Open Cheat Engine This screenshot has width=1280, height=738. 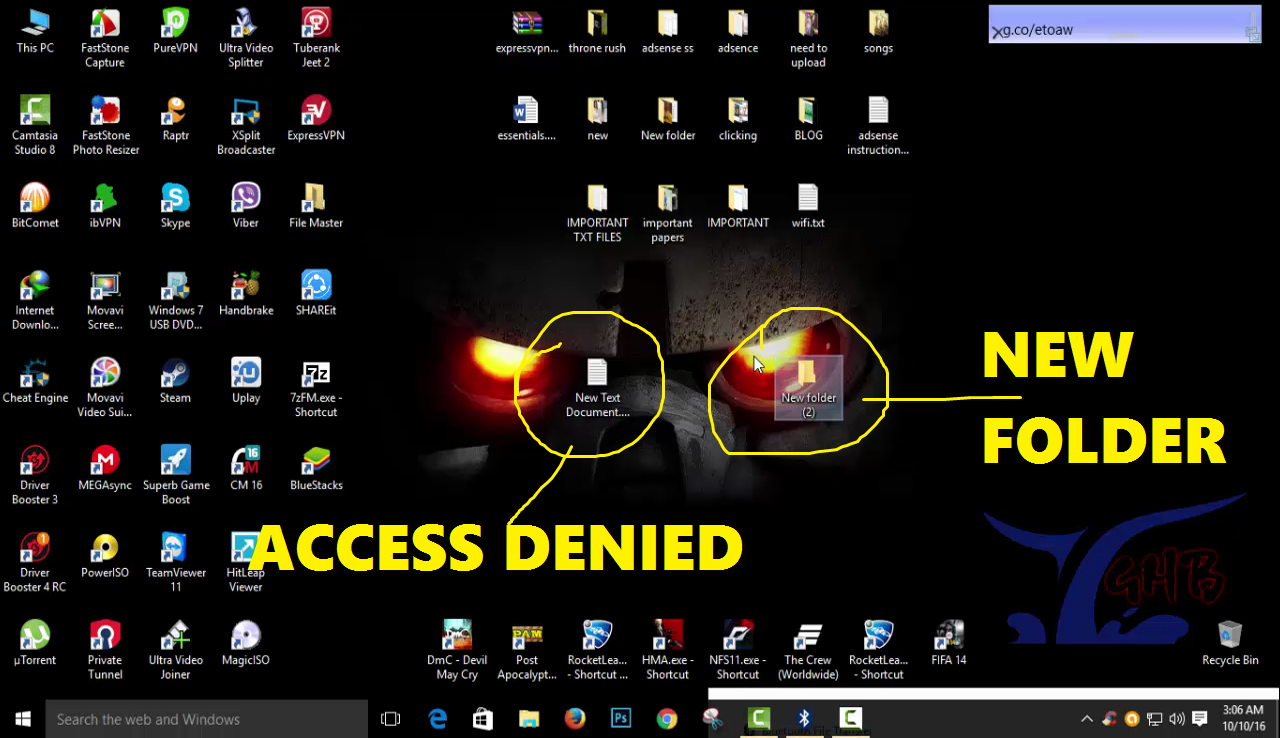(35, 375)
